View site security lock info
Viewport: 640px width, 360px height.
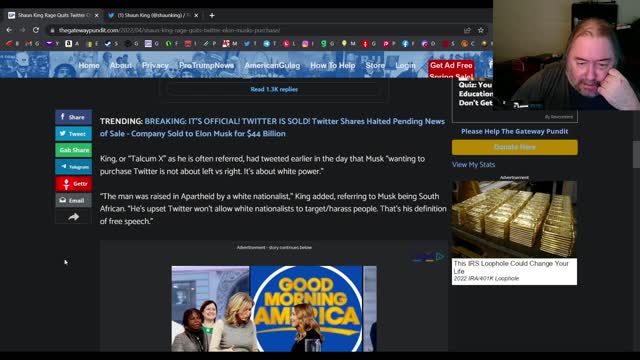point(52,30)
